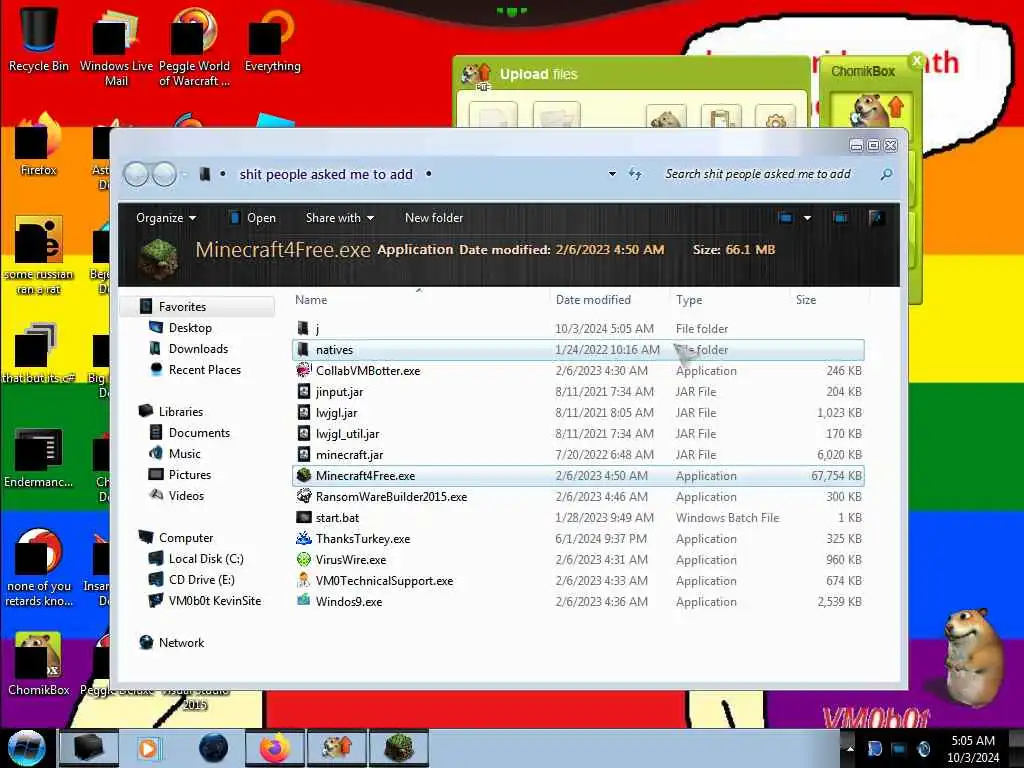The height and width of the screenshot is (768, 1024).
Task: Click the refresh arrows button in address bar
Action: (635, 174)
